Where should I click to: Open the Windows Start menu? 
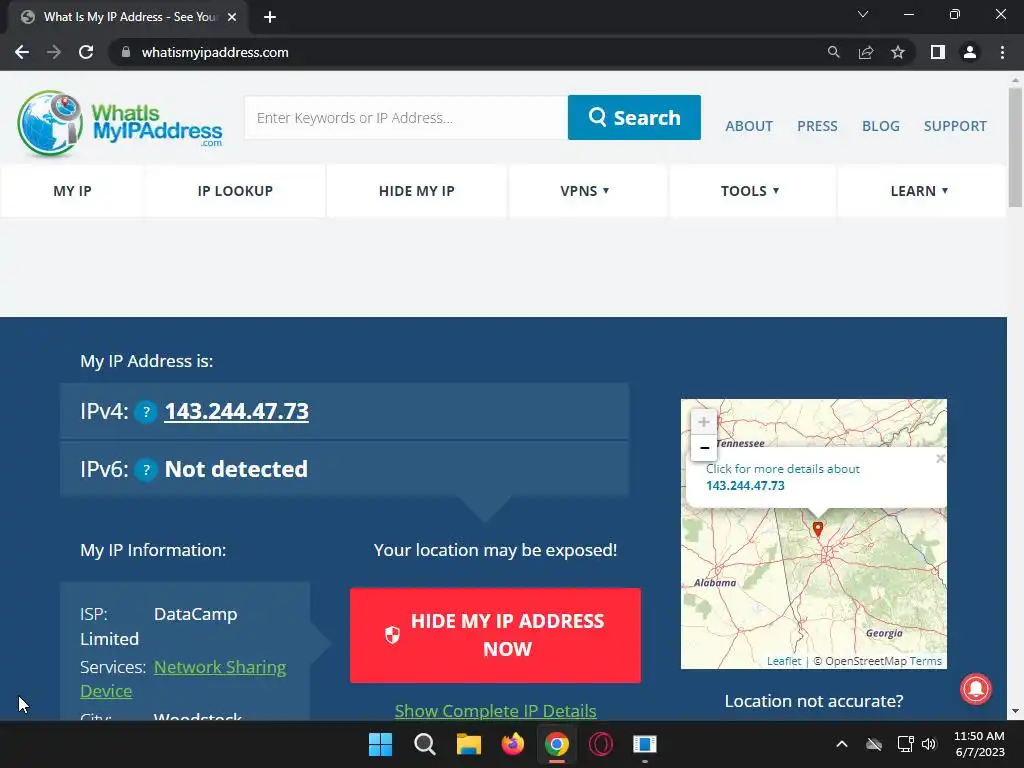381,744
